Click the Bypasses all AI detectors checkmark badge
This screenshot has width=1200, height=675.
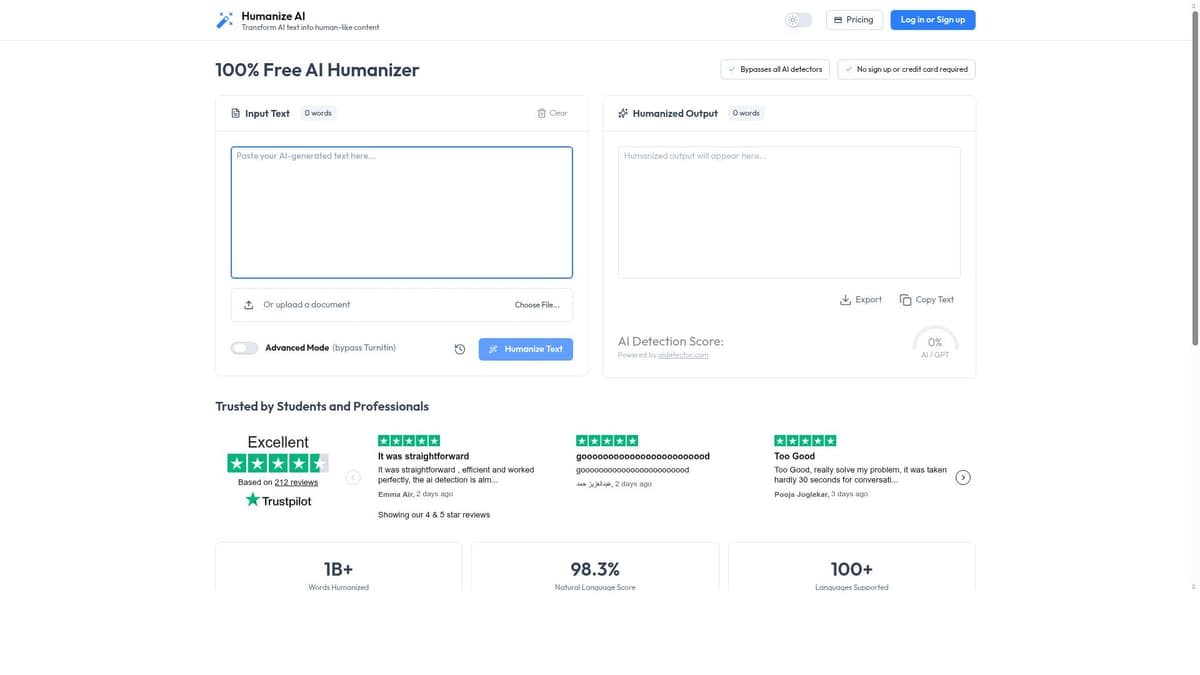tap(733, 69)
